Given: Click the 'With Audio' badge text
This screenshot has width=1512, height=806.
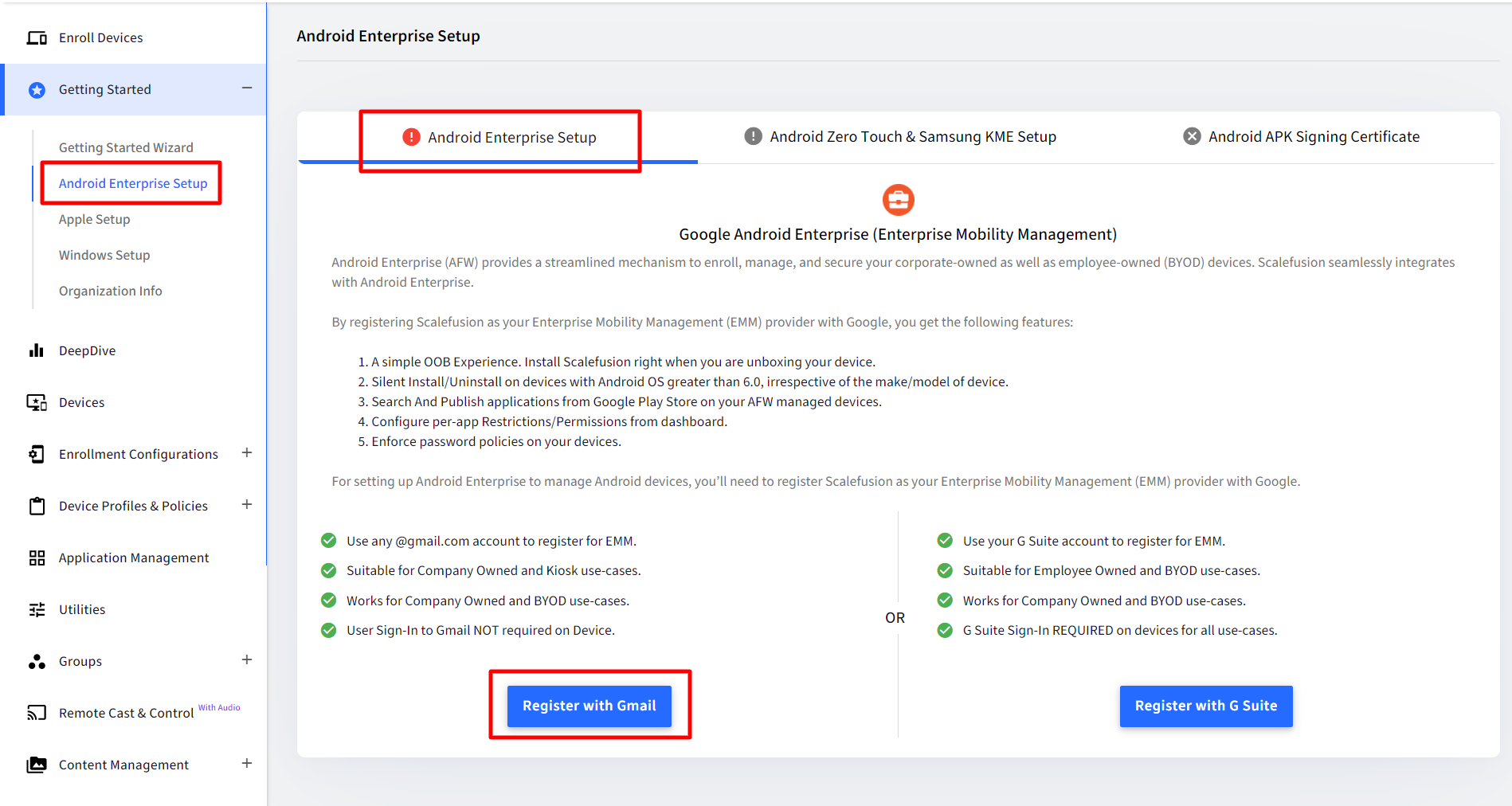Looking at the screenshot, I should tap(219, 707).
